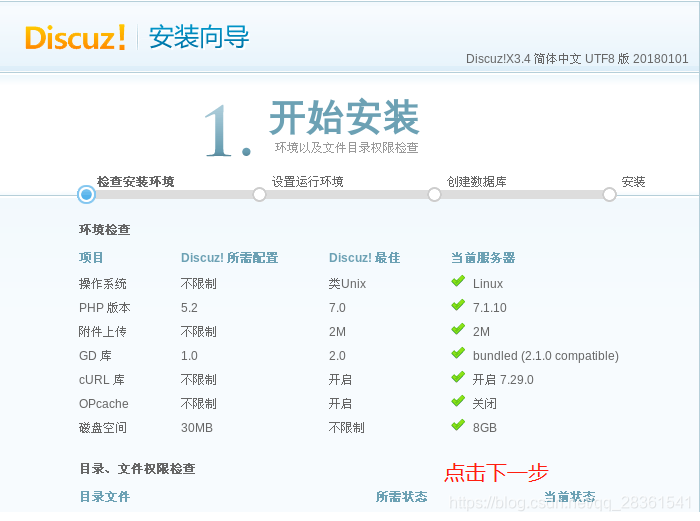Click the 设置运行环境 step circle
700x521 pixels.
(259, 195)
